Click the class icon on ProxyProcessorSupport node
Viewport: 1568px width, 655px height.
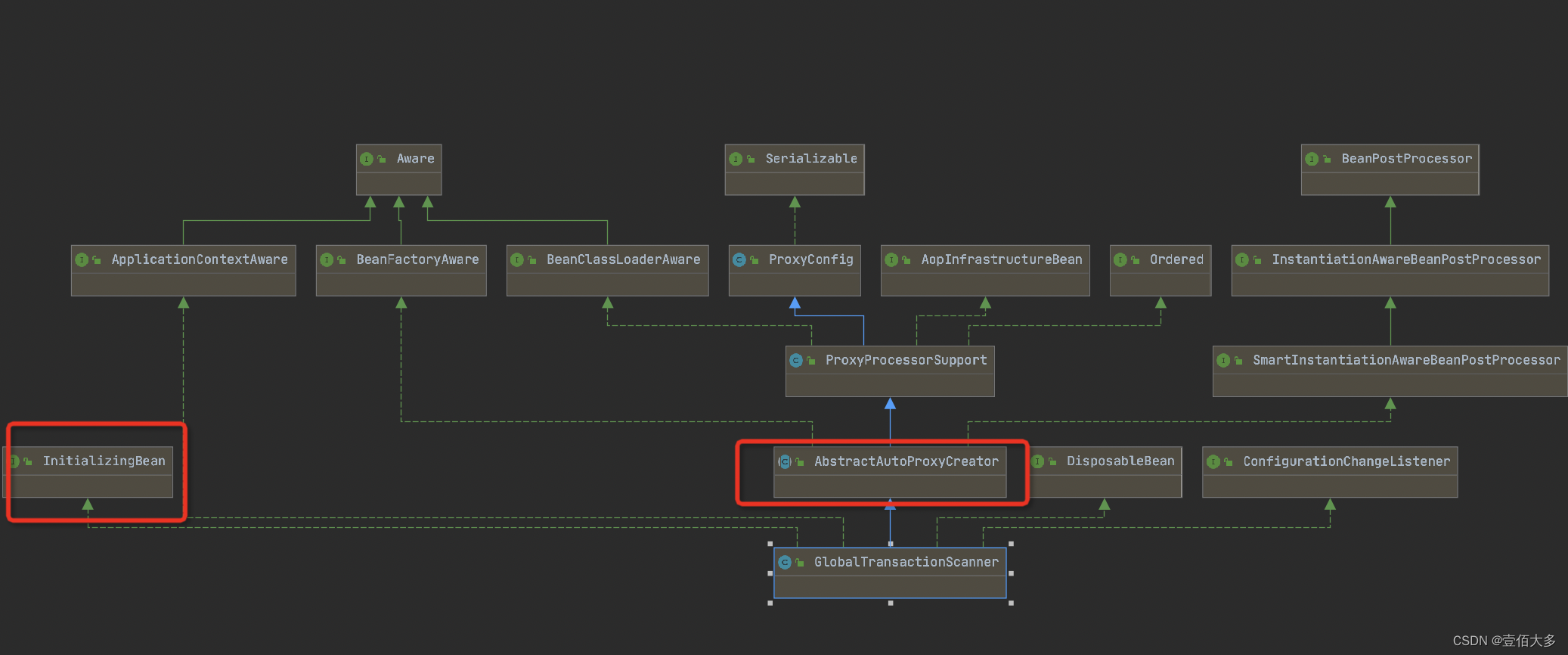click(x=796, y=360)
